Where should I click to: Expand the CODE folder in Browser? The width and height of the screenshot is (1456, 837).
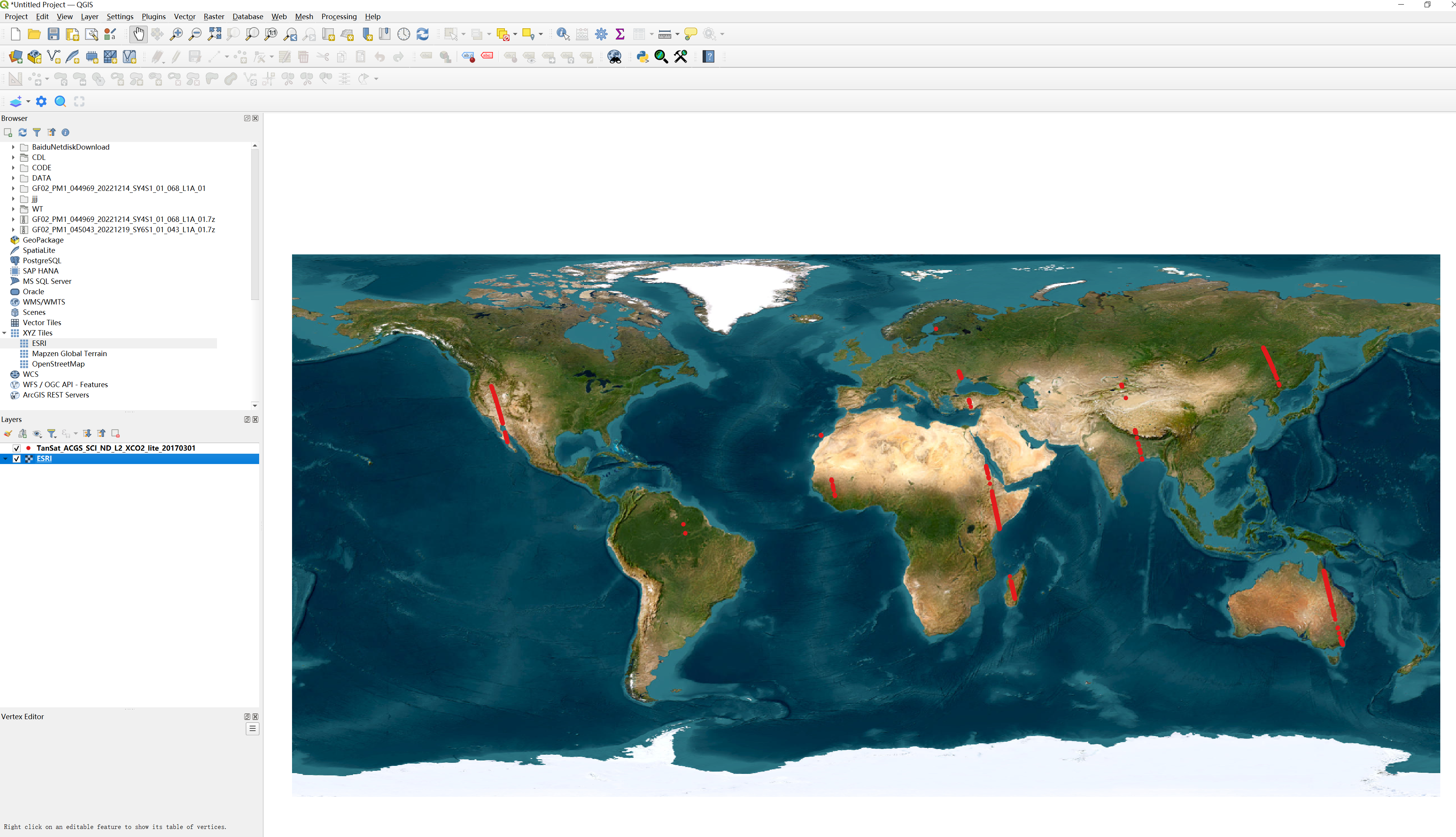pos(13,167)
